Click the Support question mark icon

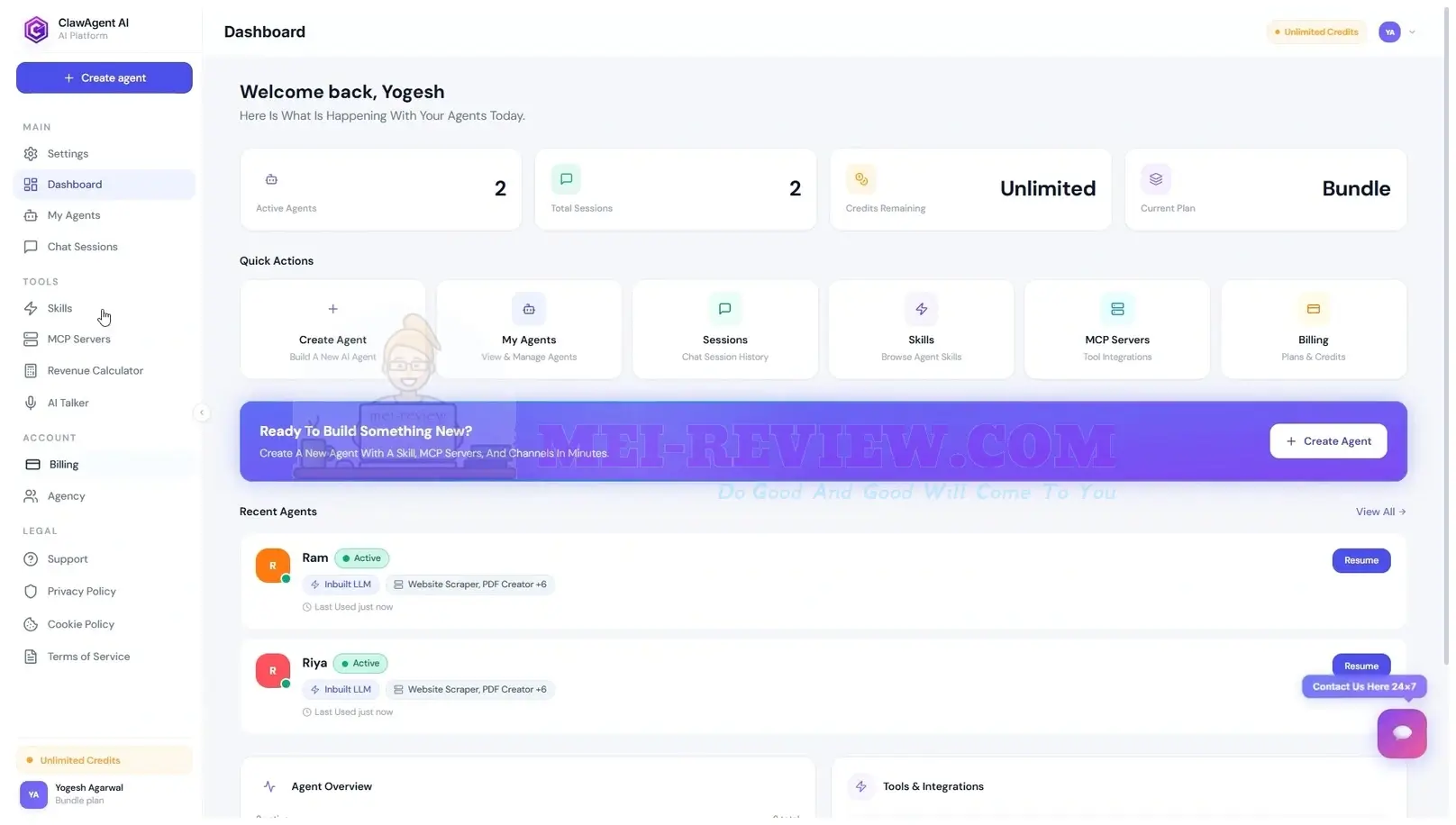click(x=31, y=559)
